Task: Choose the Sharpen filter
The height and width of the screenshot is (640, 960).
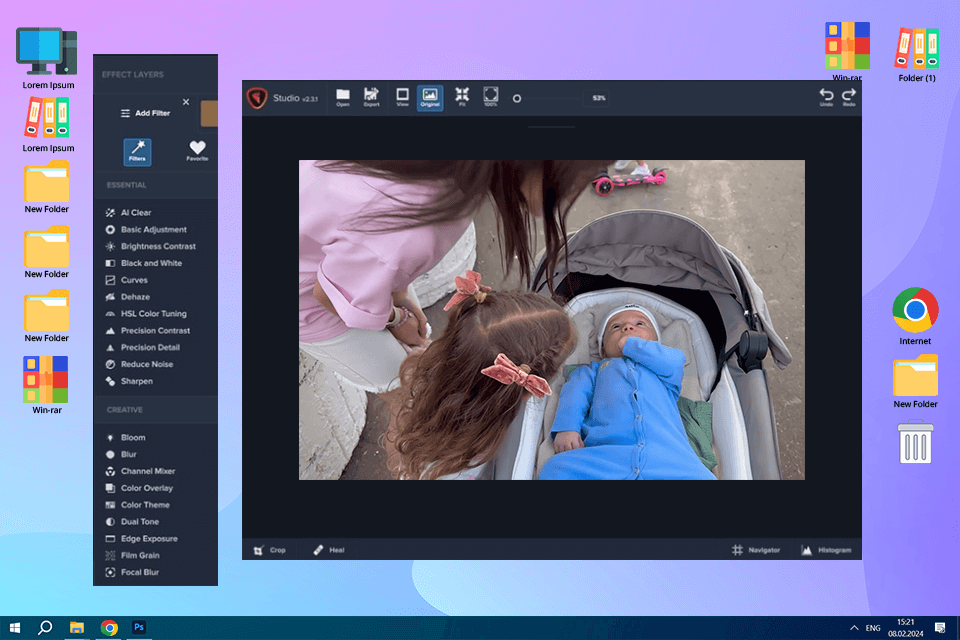Action: [x=129, y=381]
